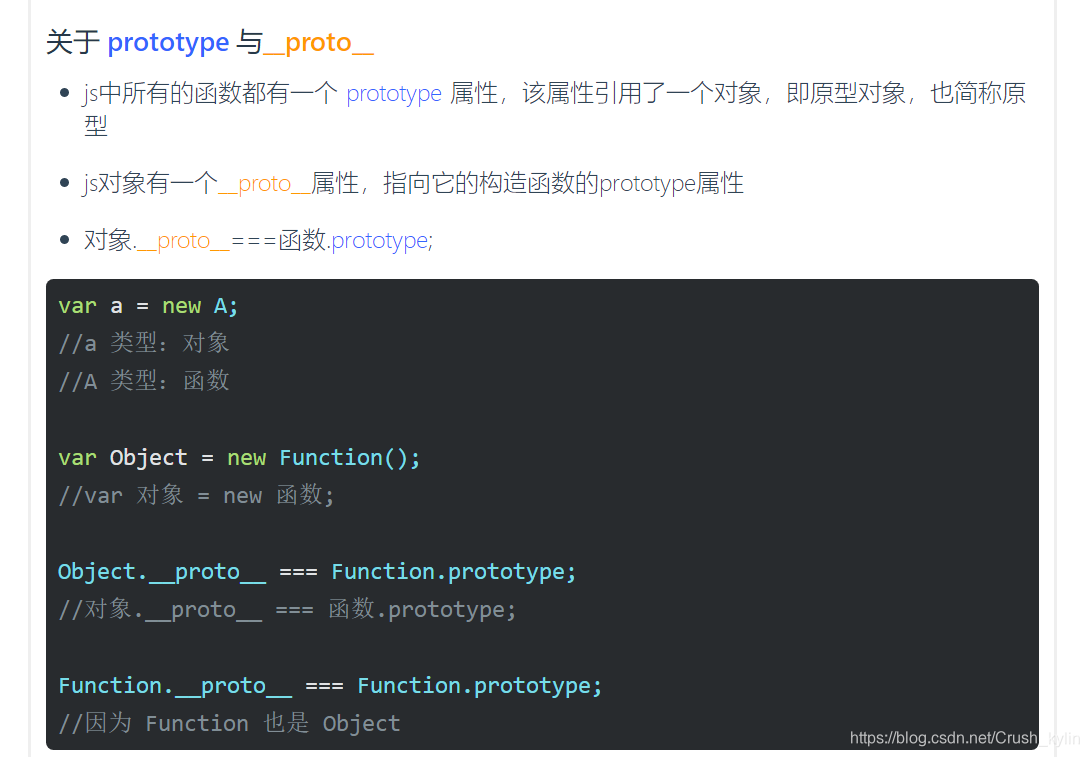
Task: Click the blue 'prototype' word in first bullet
Action: coord(394,93)
